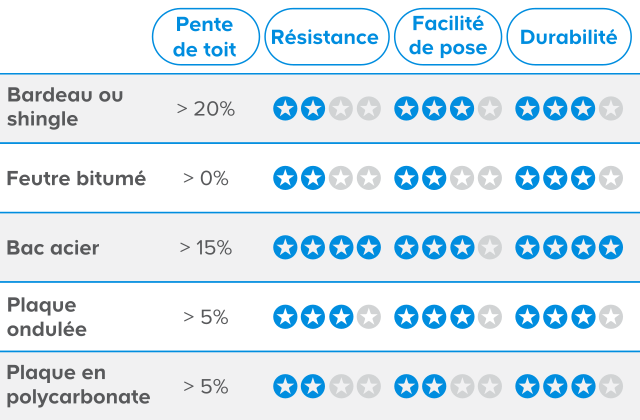The width and height of the screenshot is (640, 420).
Task: Select the Résistance column header
Action: click(325, 37)
